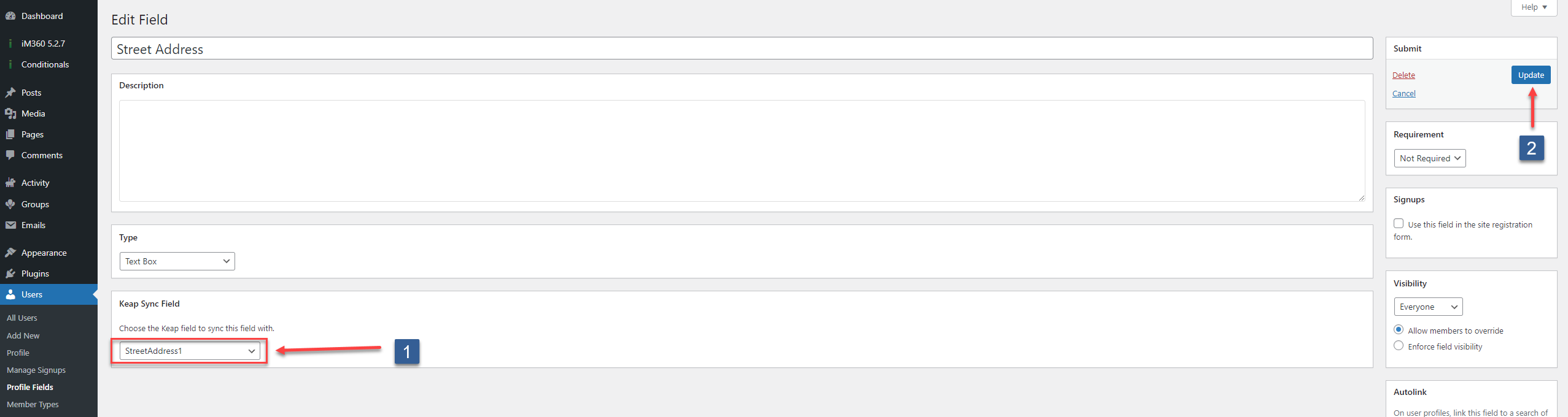
Task: Select 'Enforce field visibility' radio button
Action: (x=1399, y=345)
